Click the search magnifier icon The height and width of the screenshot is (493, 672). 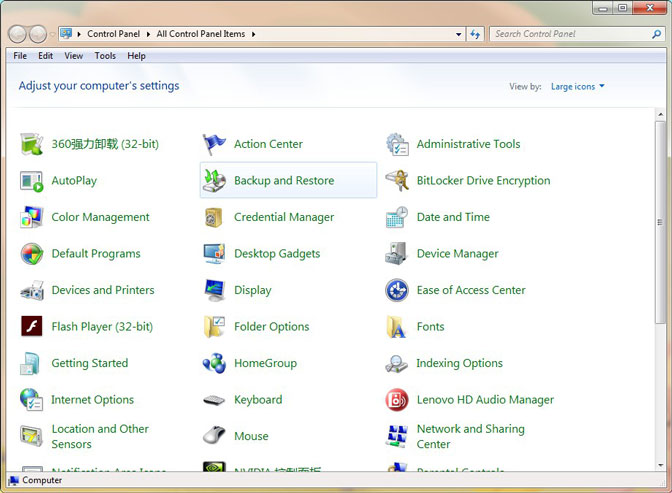click(x=656, y=34)
